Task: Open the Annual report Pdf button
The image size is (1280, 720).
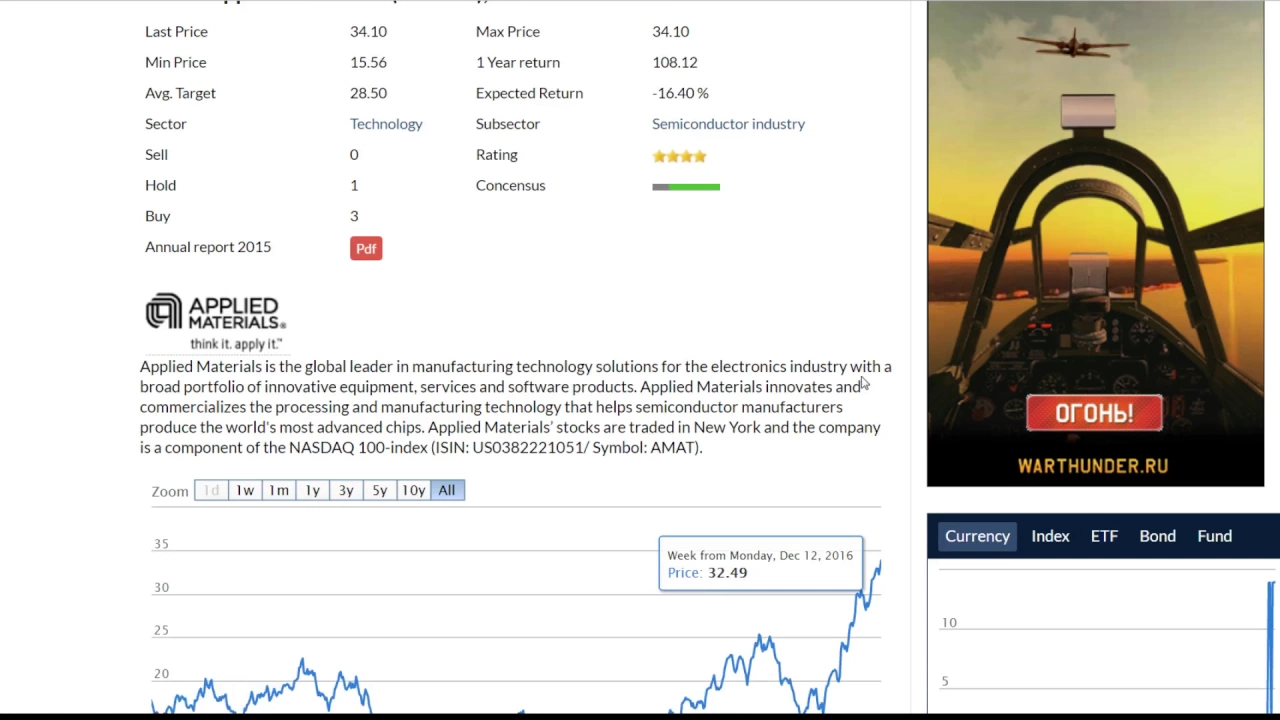Action: [x=366, y=248]
